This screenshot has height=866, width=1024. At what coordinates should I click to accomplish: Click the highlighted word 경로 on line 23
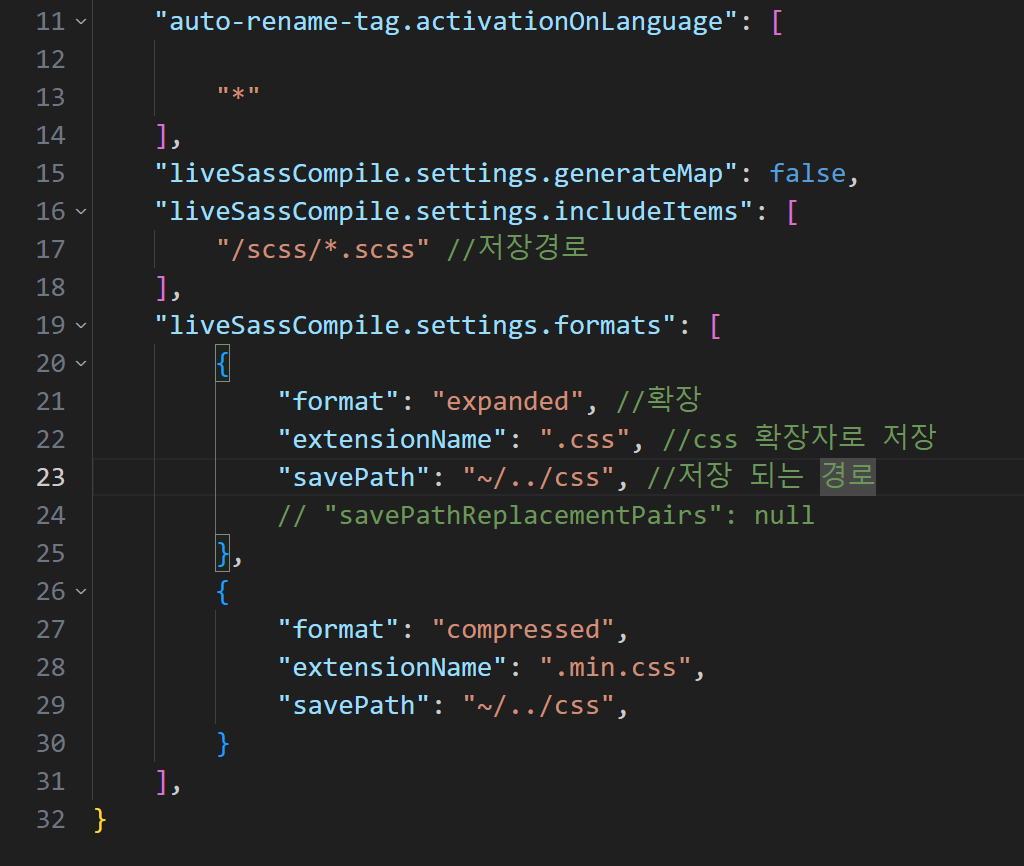(848, 476)
